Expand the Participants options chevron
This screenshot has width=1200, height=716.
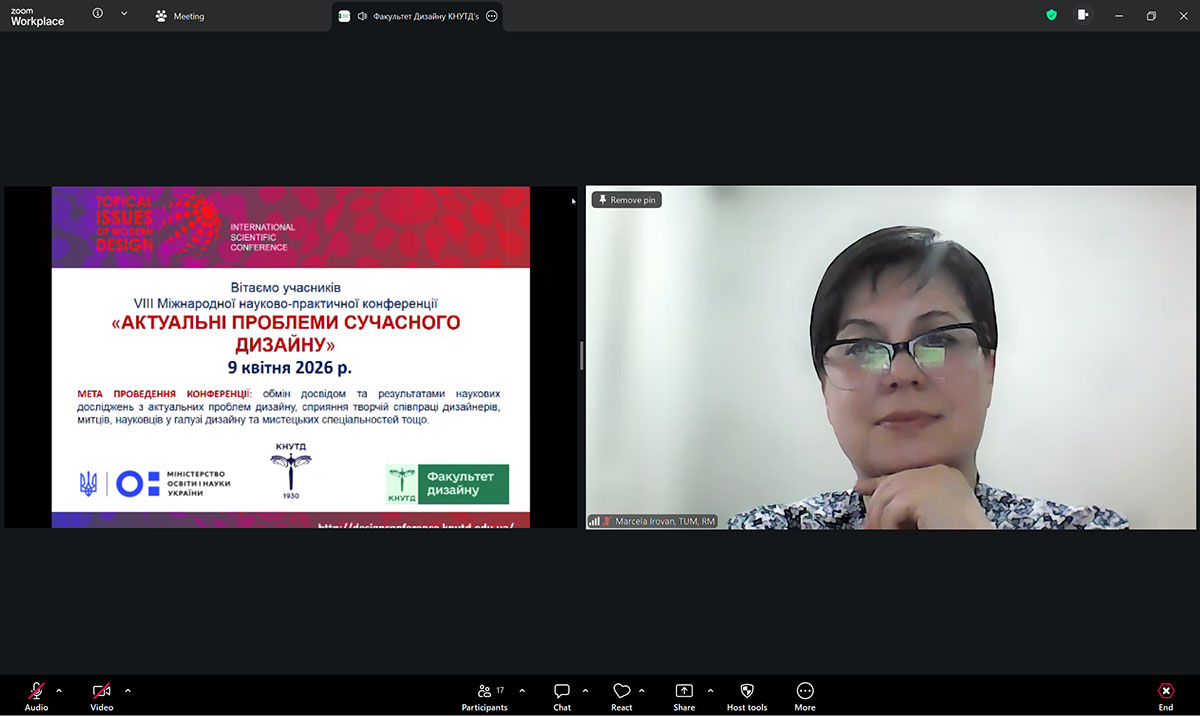[522, 691]
